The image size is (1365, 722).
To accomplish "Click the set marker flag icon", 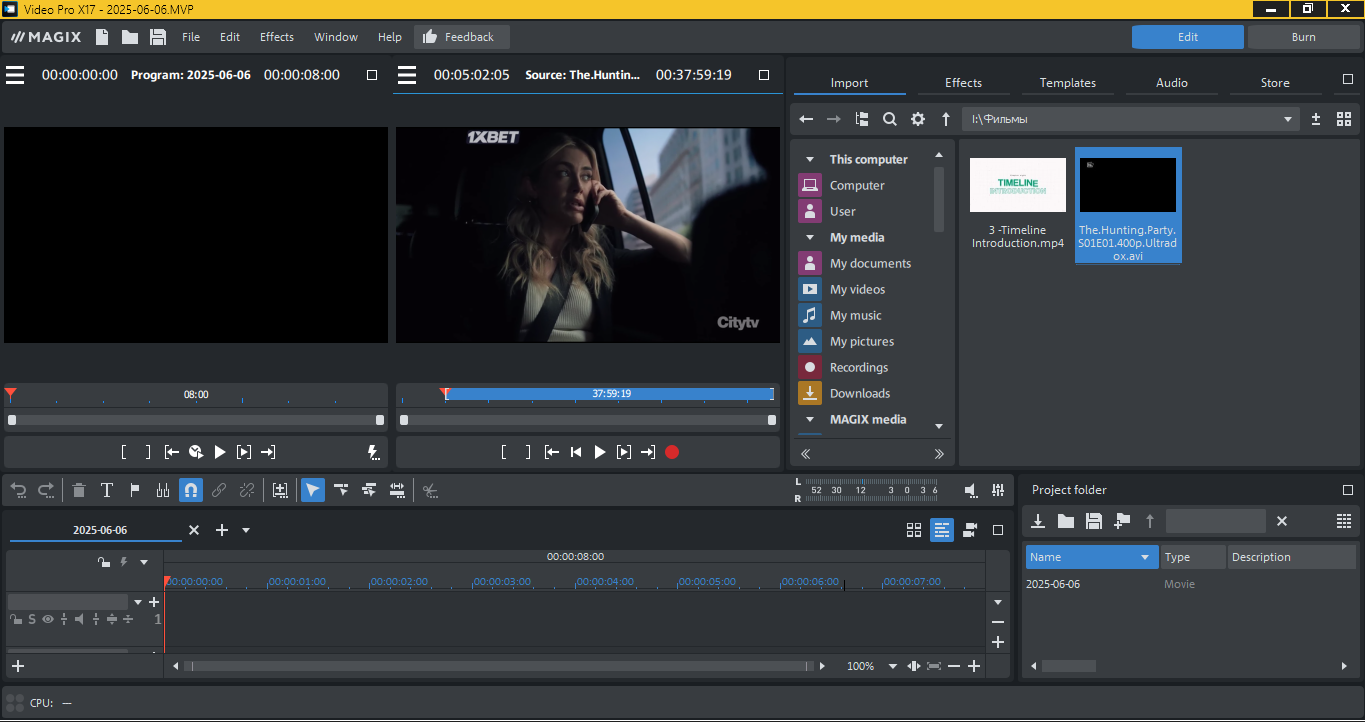I will point(135,490).
